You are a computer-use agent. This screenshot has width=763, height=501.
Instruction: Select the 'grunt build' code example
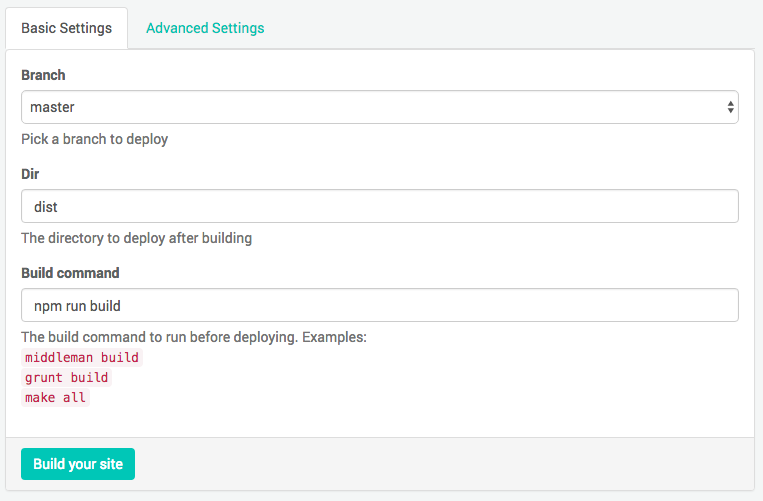tap(67, 377)
